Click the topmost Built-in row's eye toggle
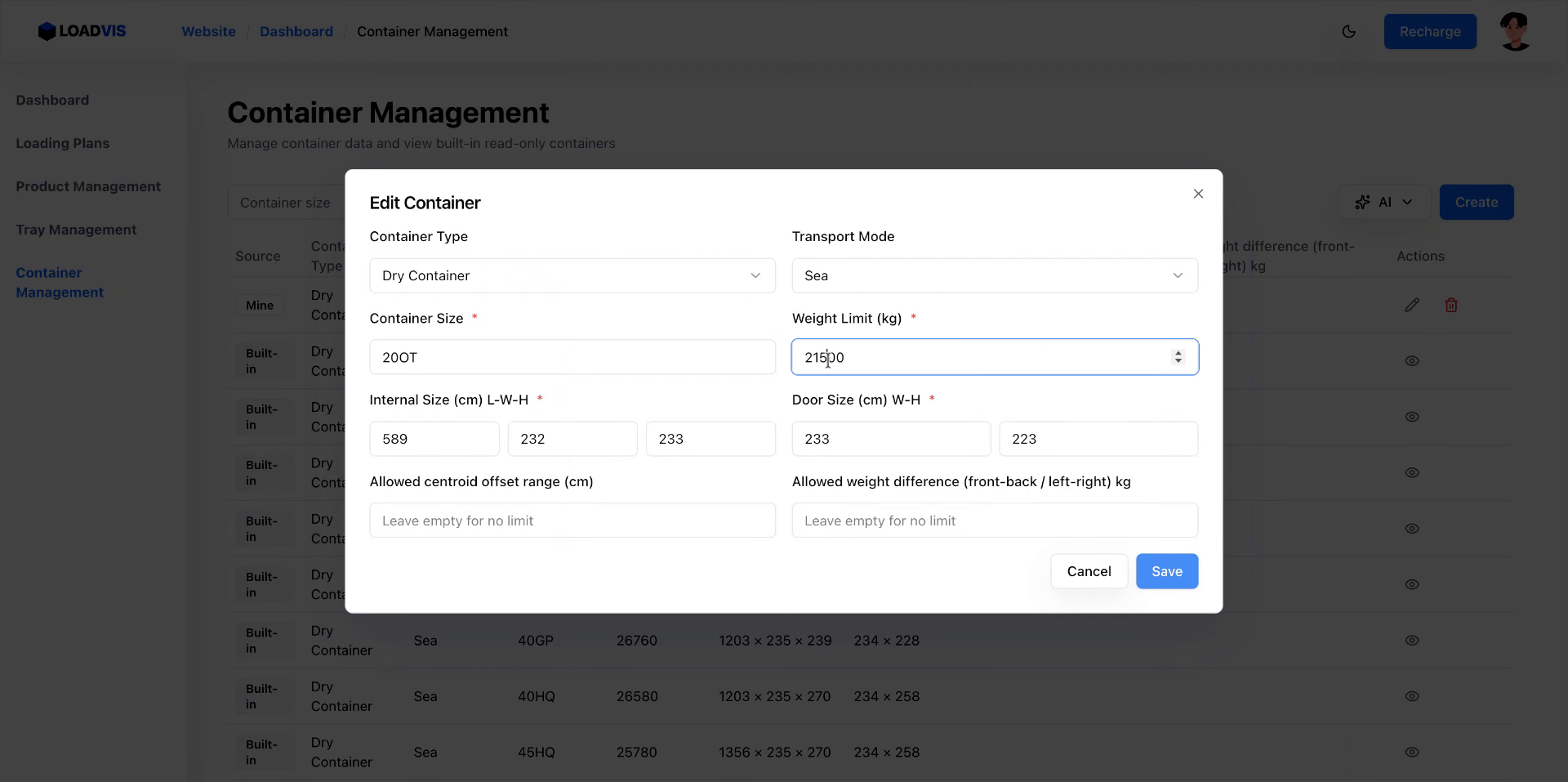The width and height of the screenshot is (1568, 782). click(x=1413, y=360)
